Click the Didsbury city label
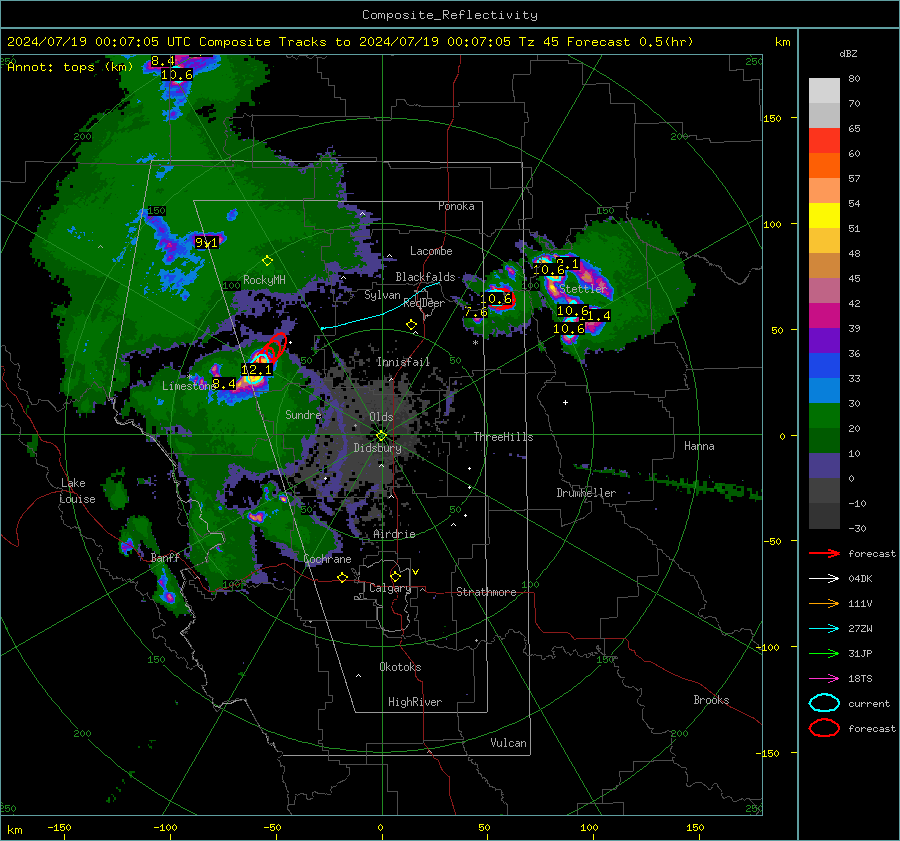Viewport: 900px width, 841px height. (x=377, y=448)
